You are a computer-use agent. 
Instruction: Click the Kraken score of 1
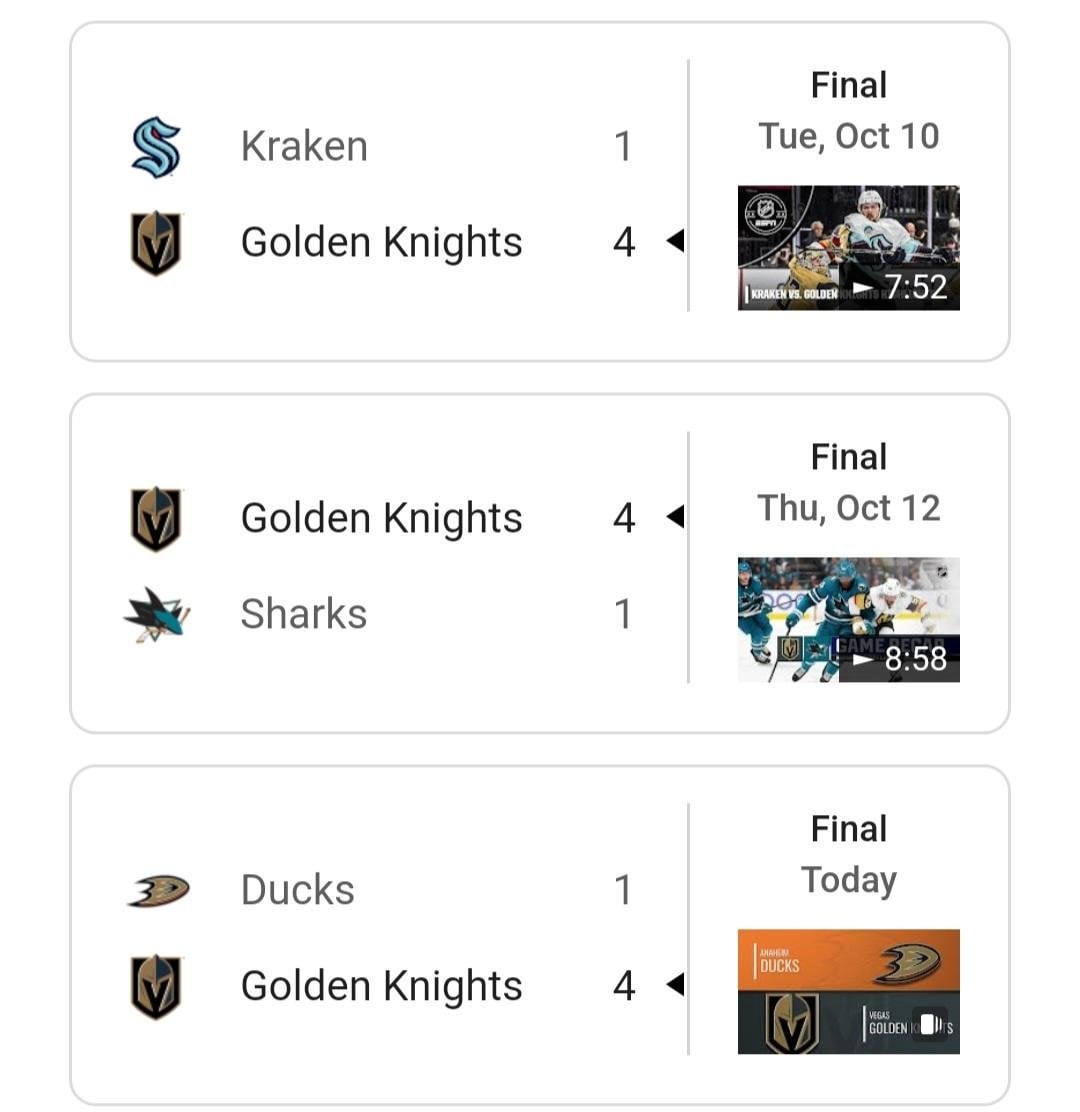[623, 147]
